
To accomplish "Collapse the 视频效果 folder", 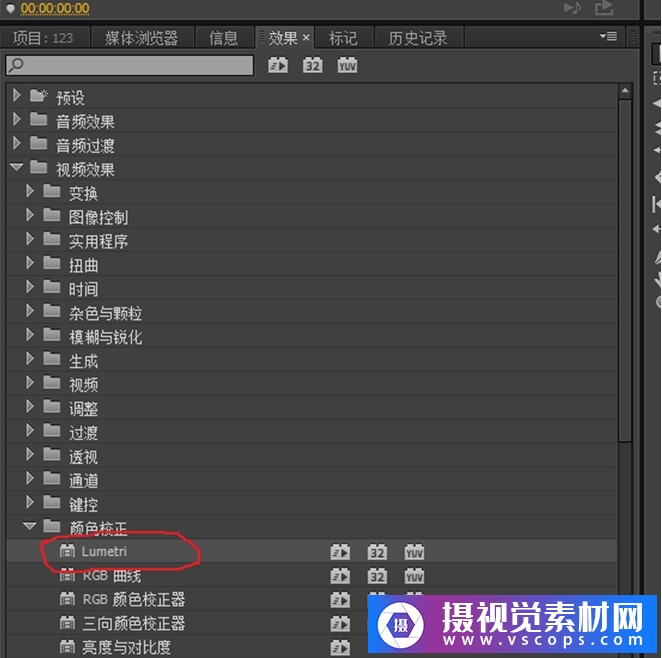I will point(17,168).
